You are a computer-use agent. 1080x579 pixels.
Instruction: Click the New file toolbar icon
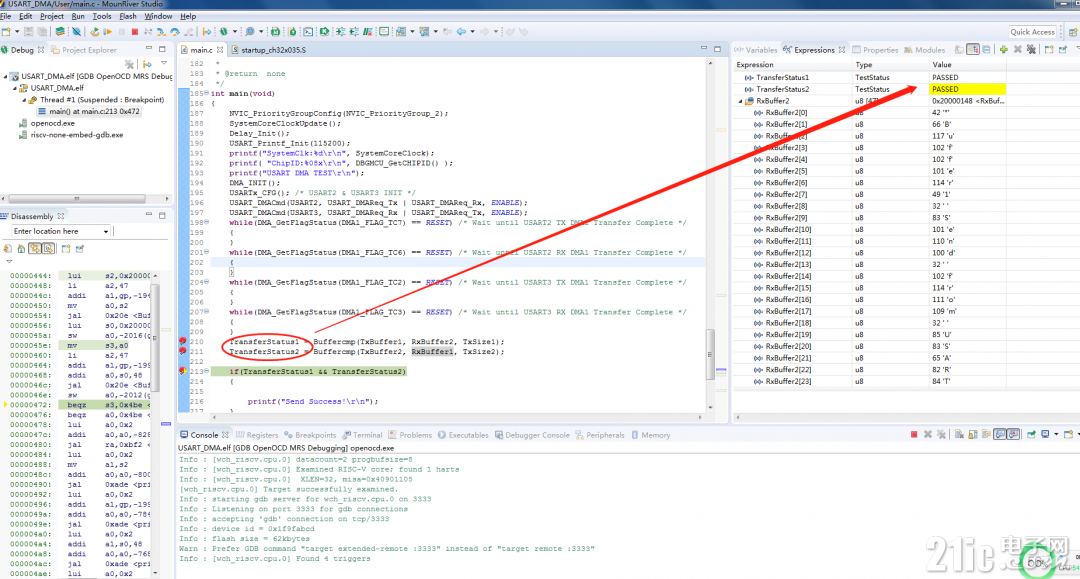[x=6, y=32]
